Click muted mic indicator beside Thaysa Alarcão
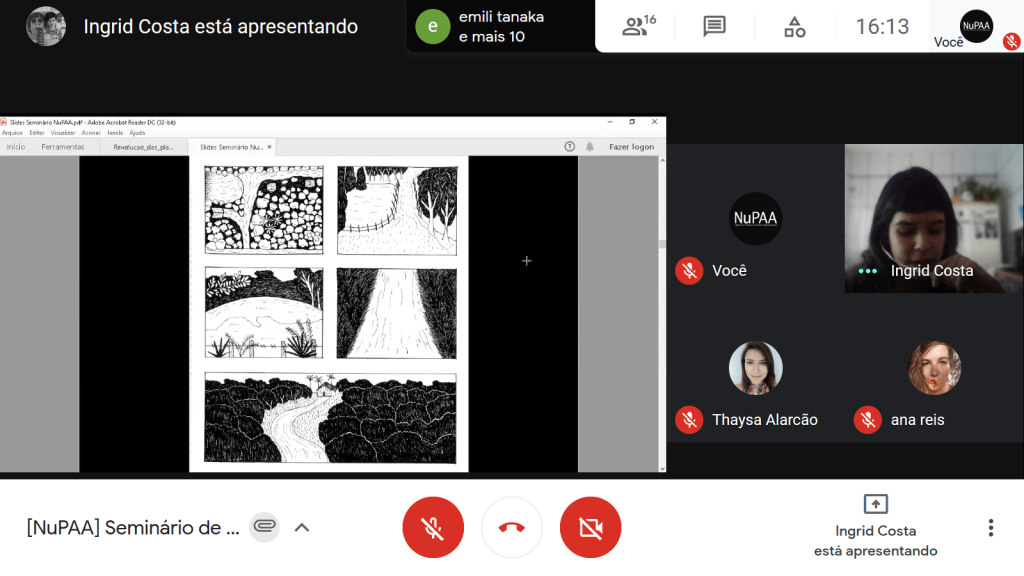 tap(689, 420)
